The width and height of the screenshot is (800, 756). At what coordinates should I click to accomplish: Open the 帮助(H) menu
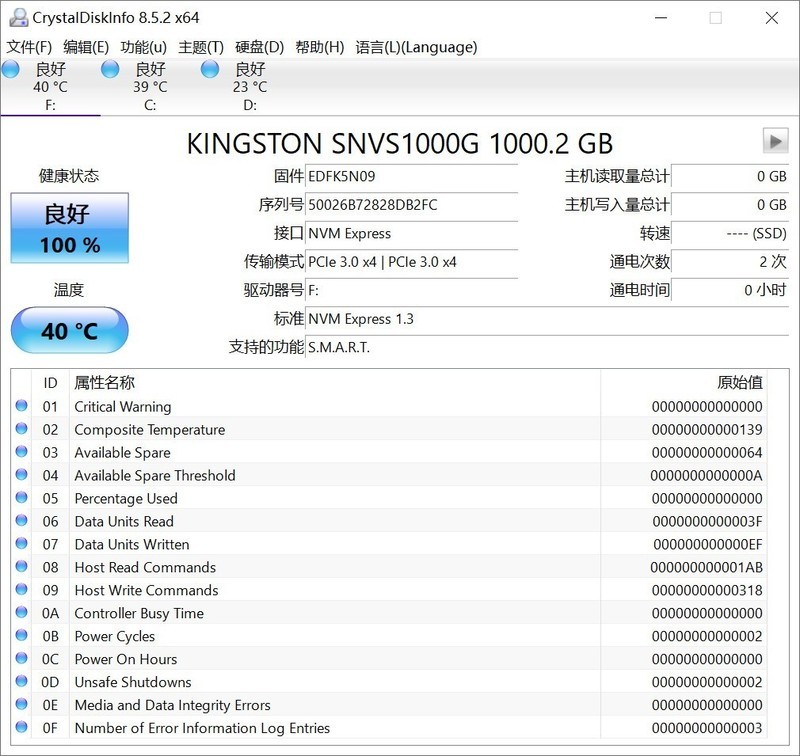[318, 46]
